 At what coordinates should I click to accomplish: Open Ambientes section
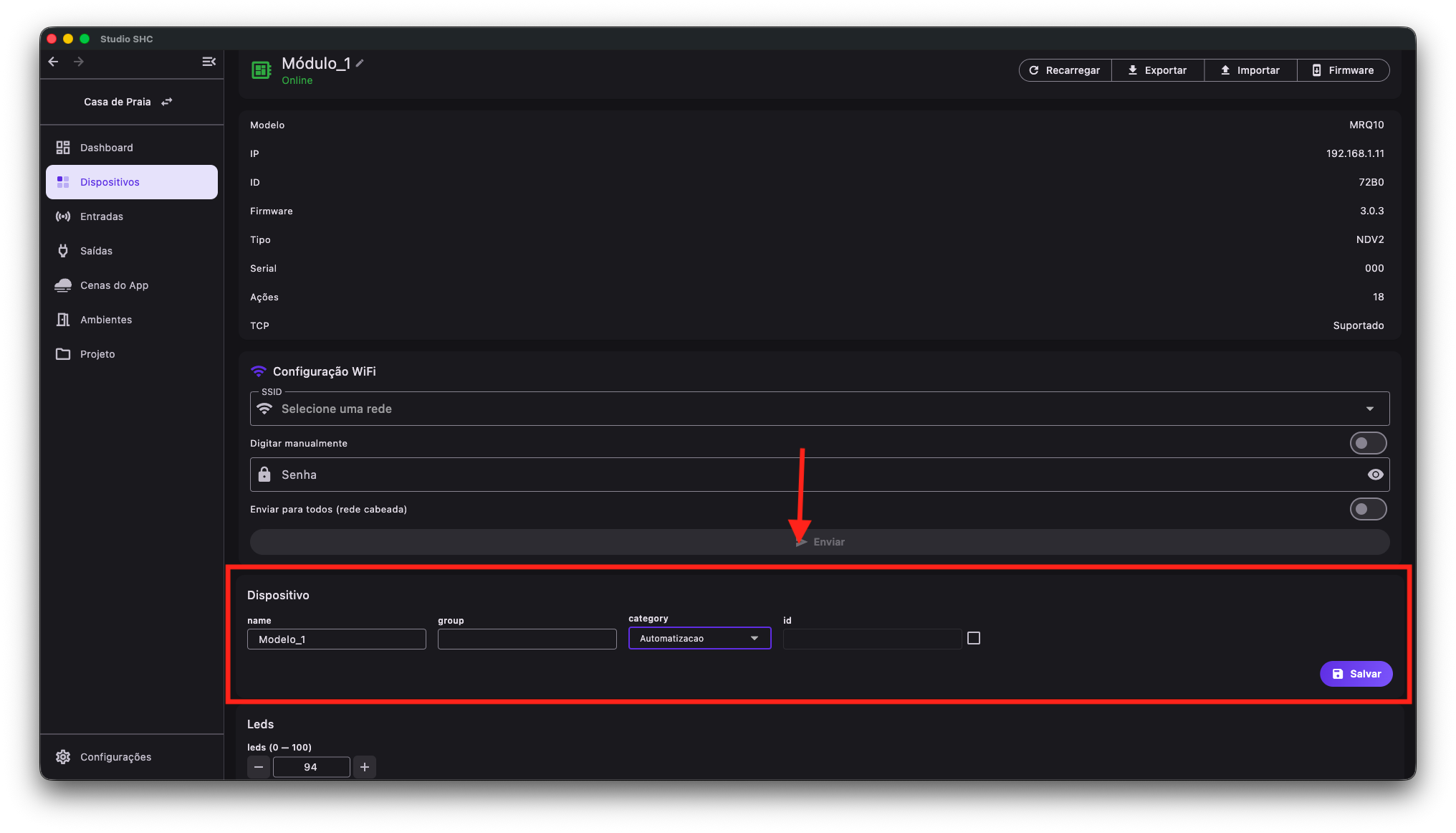click(132, 320)
